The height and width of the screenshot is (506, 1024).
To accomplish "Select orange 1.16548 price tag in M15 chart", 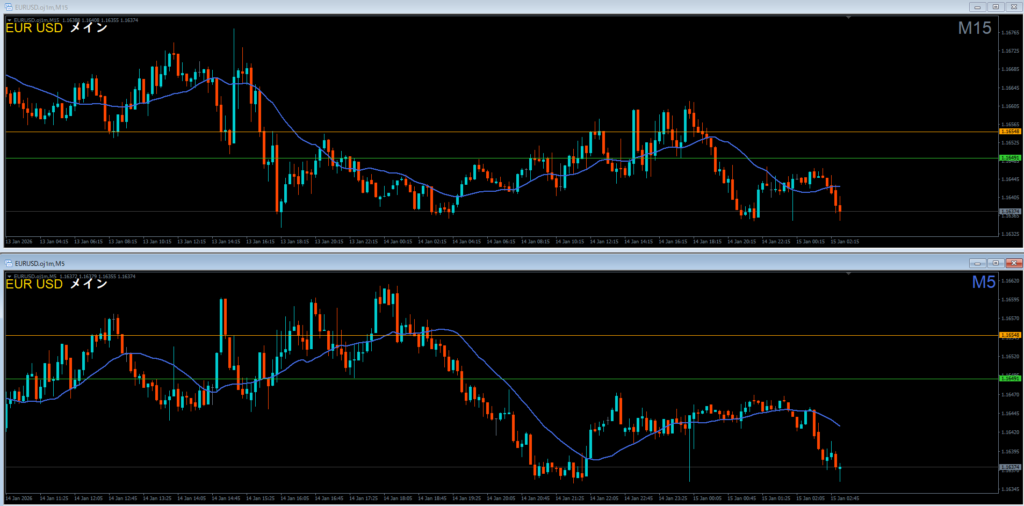I will pyautogui.click(x=1010, y=132).
